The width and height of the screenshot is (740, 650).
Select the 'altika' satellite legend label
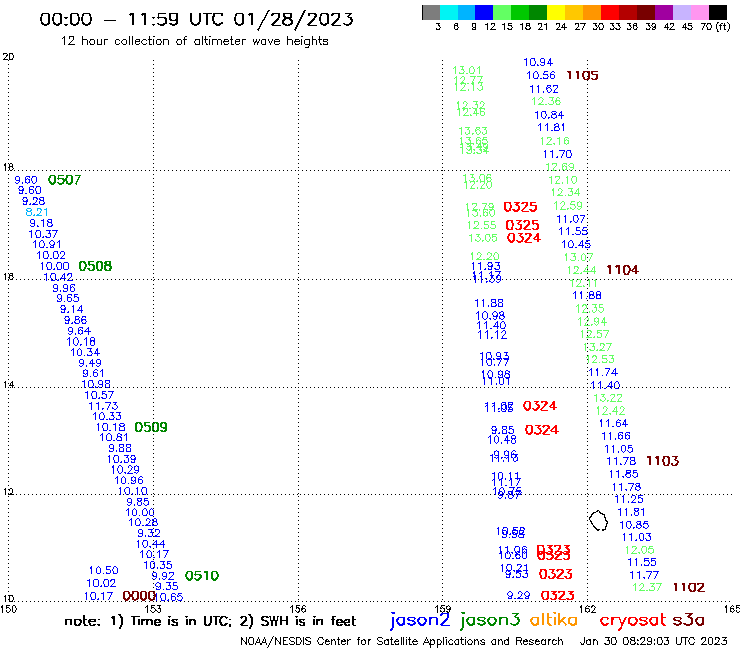[x=554, y=619]
